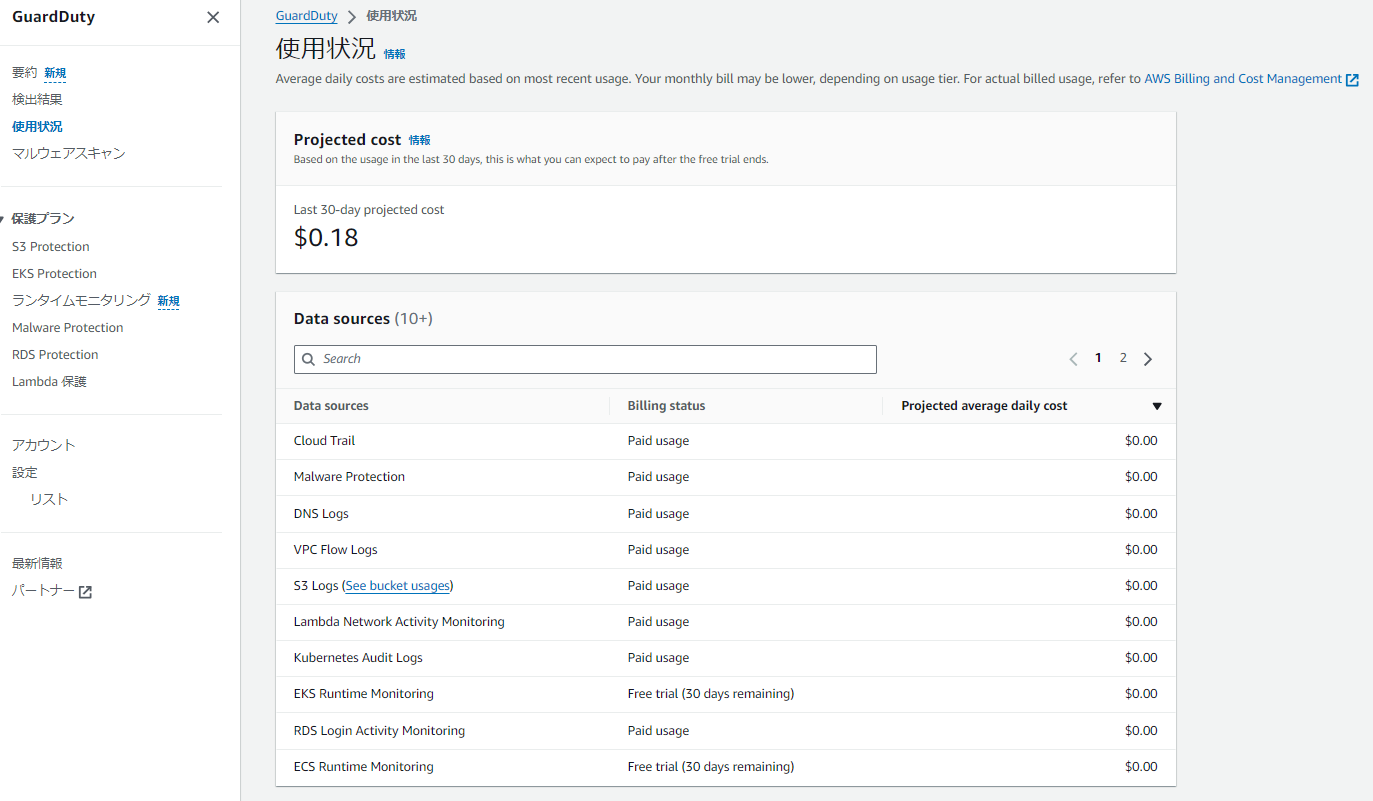The image size is (1373, 801).
Task: Select the DNS Logs row name
Action: (x=321, y=514)
